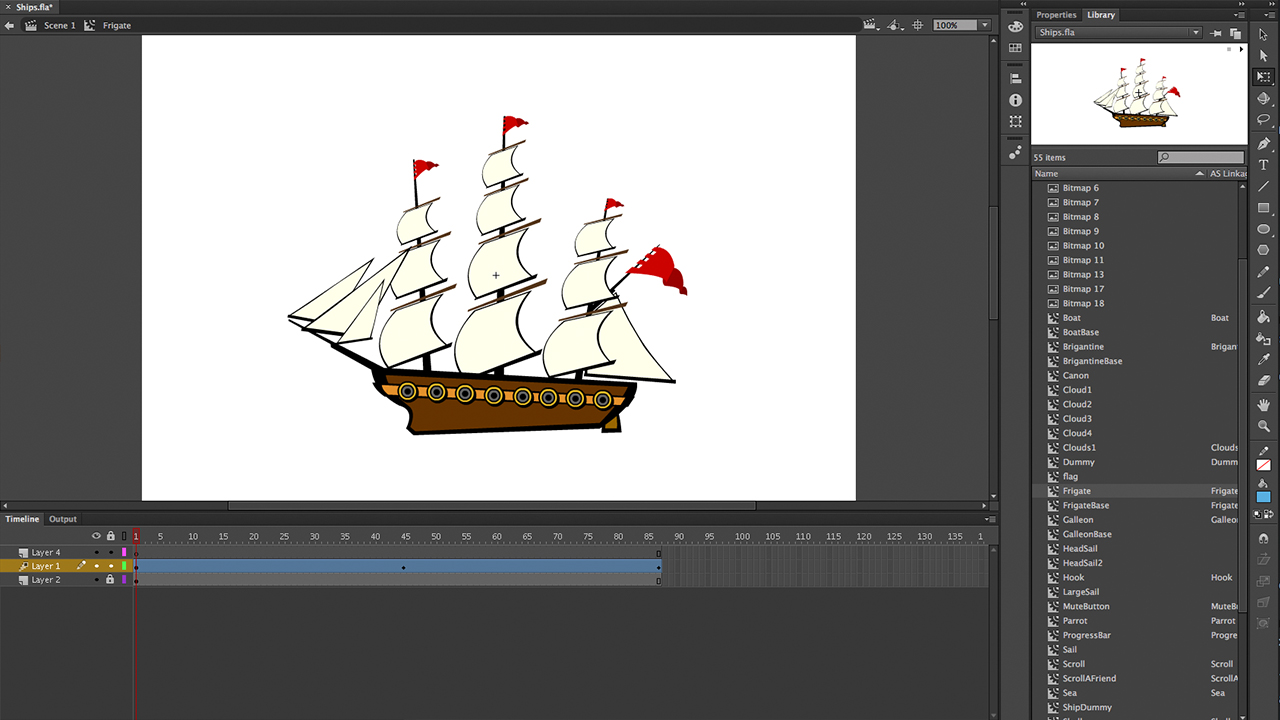Toggle library sort order arrow
1280x720 pixels.
pos(1200,173)
